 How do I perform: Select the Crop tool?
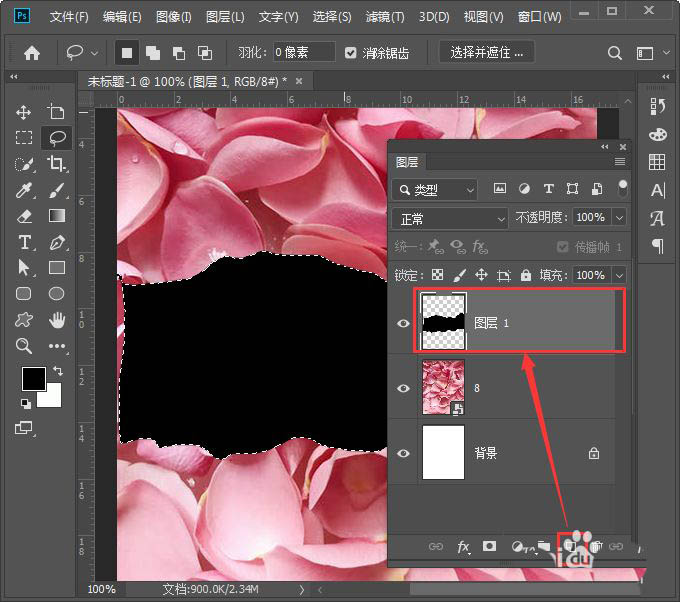56,164
